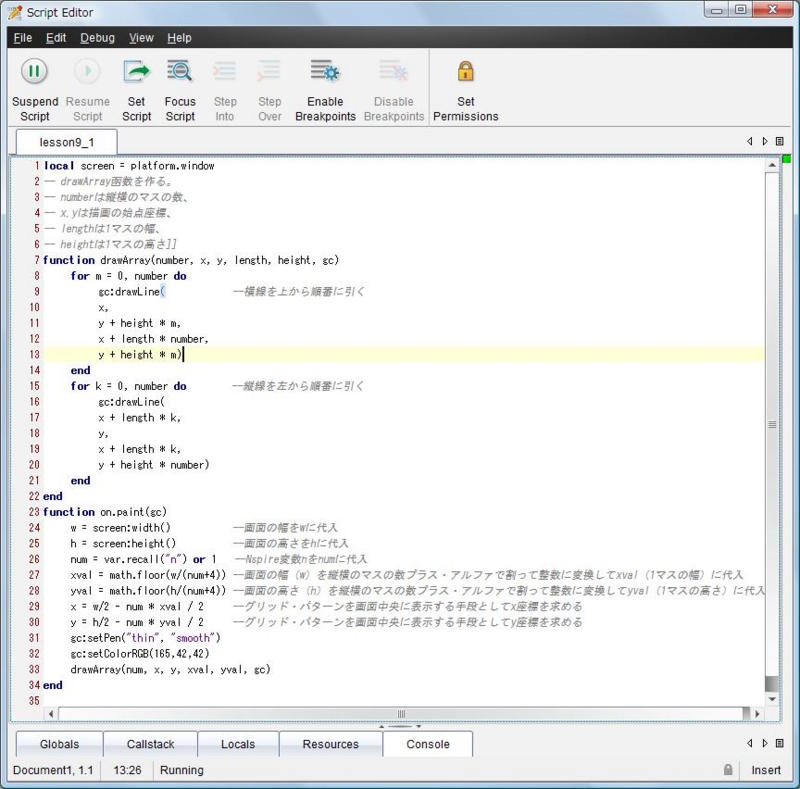
Task: Disable breakpoints with the Disable Breakpoints toggle
Action: coord(393,71)
